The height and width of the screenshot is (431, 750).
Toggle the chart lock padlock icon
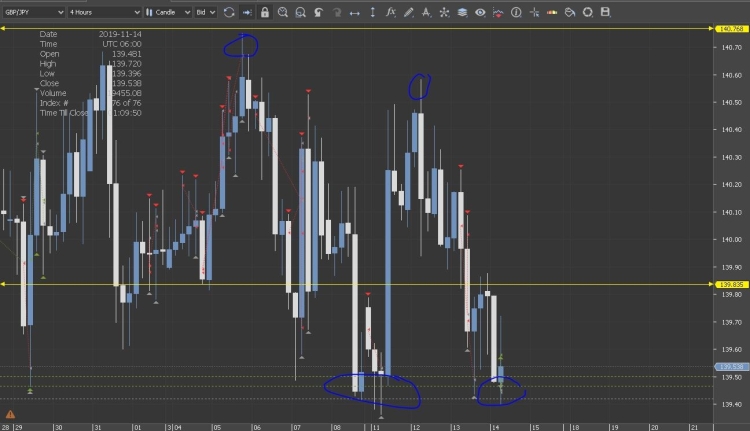pos(265,12)
